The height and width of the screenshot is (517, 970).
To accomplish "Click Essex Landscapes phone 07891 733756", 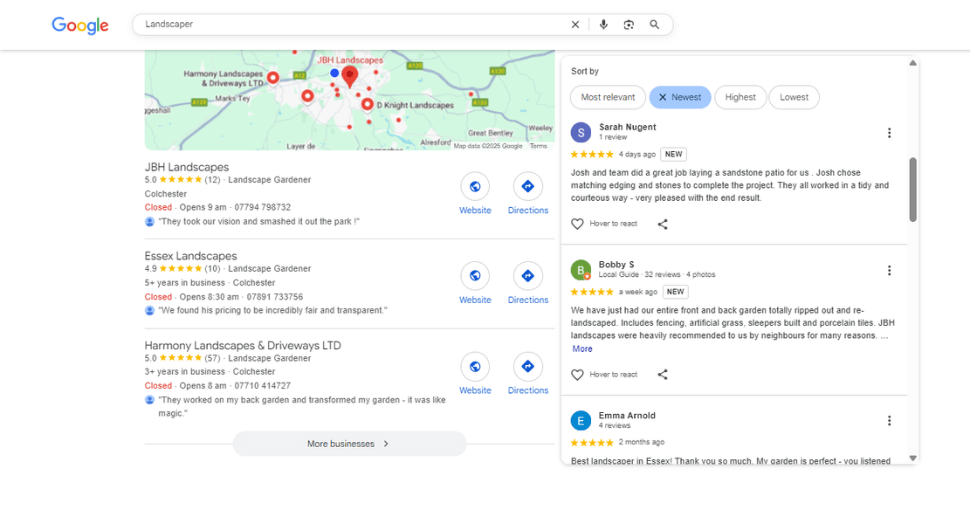I will pyautogui.click(x=275, y=297).
